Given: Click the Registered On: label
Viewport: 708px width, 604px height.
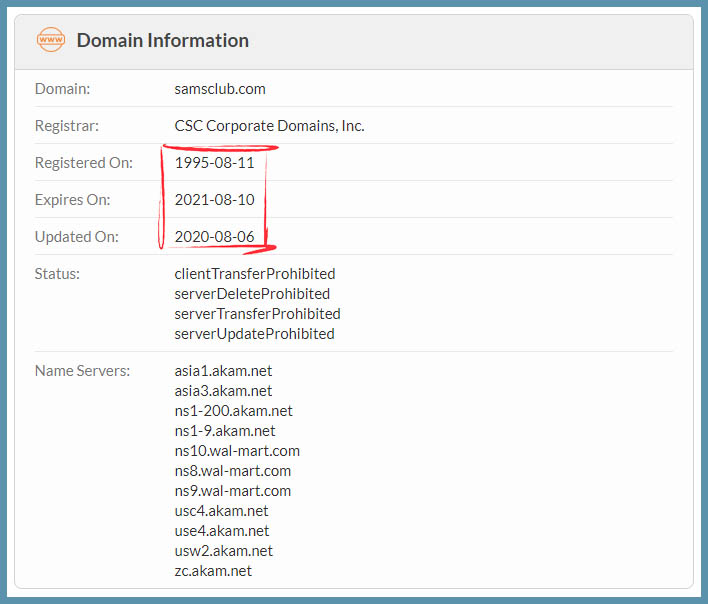Looking at the screenshot, I should pos(84,163).
